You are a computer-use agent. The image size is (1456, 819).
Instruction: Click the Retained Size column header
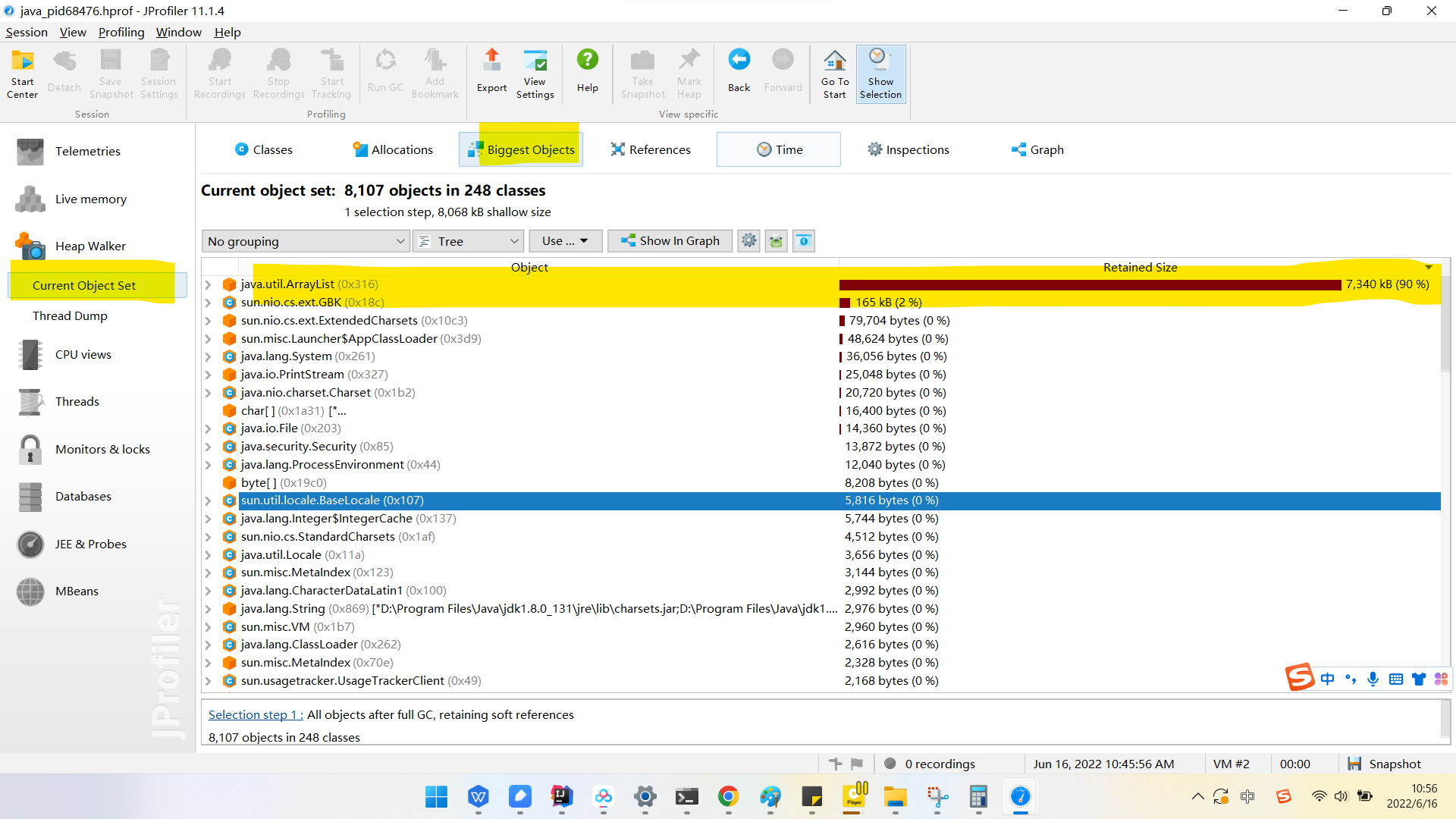point(1139,267)
